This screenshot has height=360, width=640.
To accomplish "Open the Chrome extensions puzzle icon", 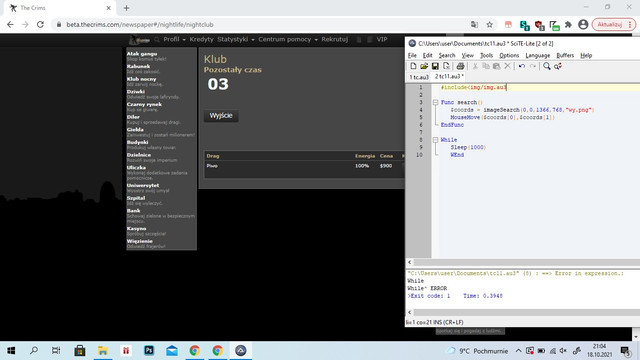I will [568, 24].
